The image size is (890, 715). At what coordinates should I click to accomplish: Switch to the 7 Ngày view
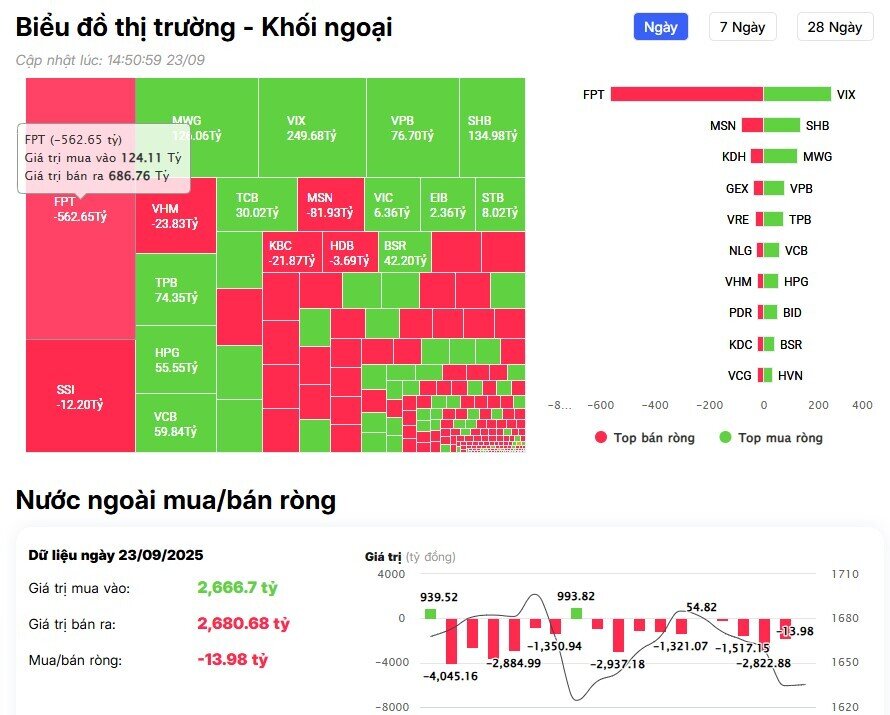pyautogui.click(x=744, y=27)
